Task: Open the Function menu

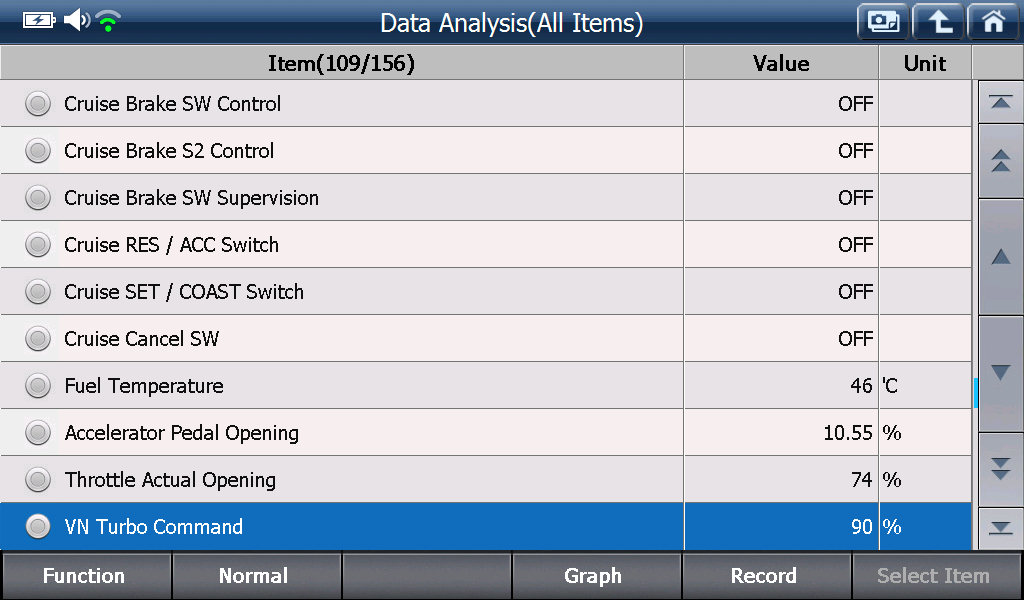Action: (x=86, y=575)
